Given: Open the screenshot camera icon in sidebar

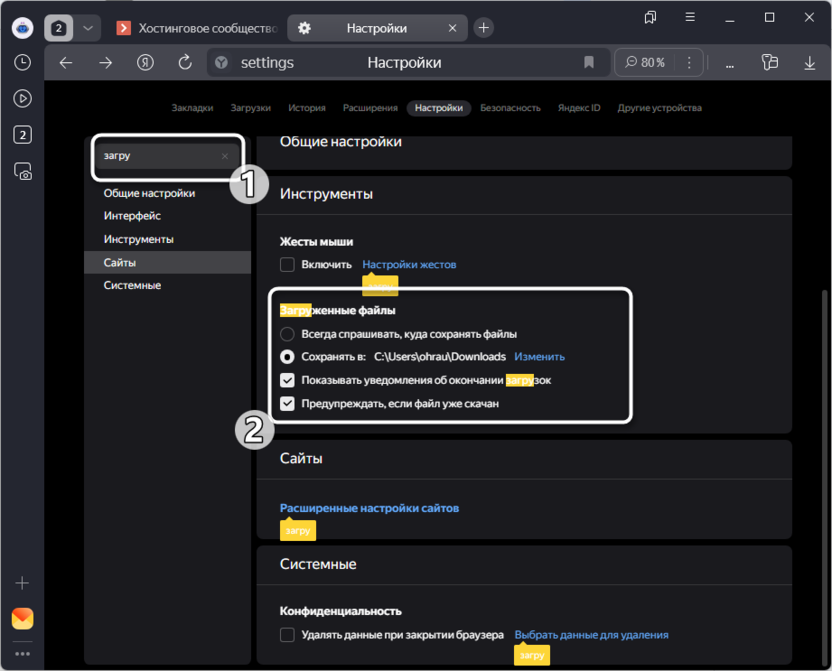Looking at the screenshot, I should pyautogui.click(x=22, y=171).
